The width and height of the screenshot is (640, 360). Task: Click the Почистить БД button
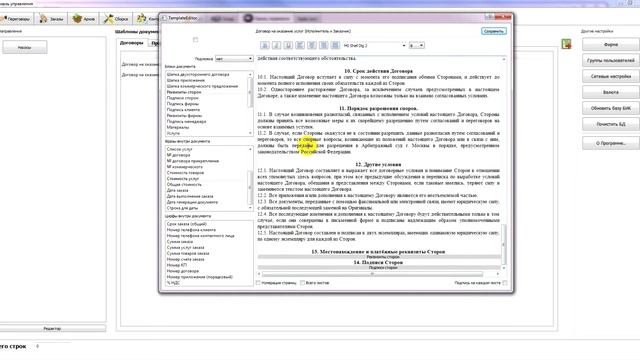tap(611, 124)
